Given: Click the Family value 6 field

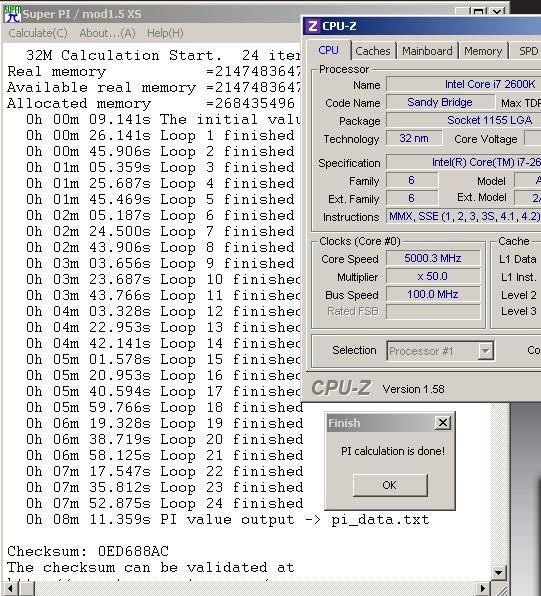Looking at the screenshot, I should tap(412, 180).
